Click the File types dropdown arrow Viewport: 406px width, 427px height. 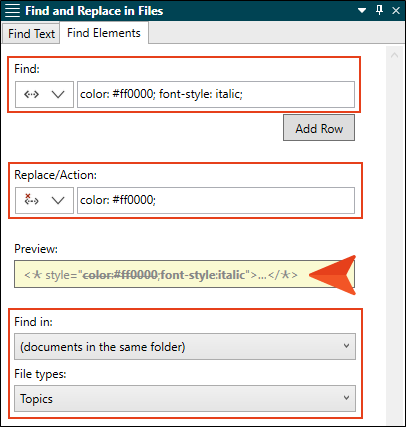347,398
